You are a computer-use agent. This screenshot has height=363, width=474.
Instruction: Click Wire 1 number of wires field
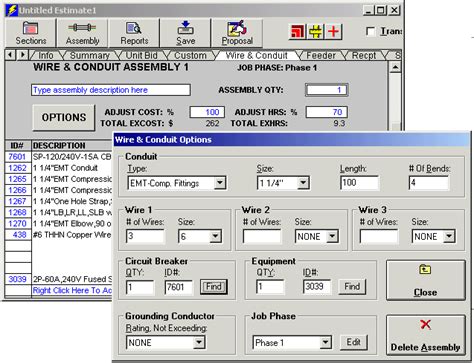point(145,236)
